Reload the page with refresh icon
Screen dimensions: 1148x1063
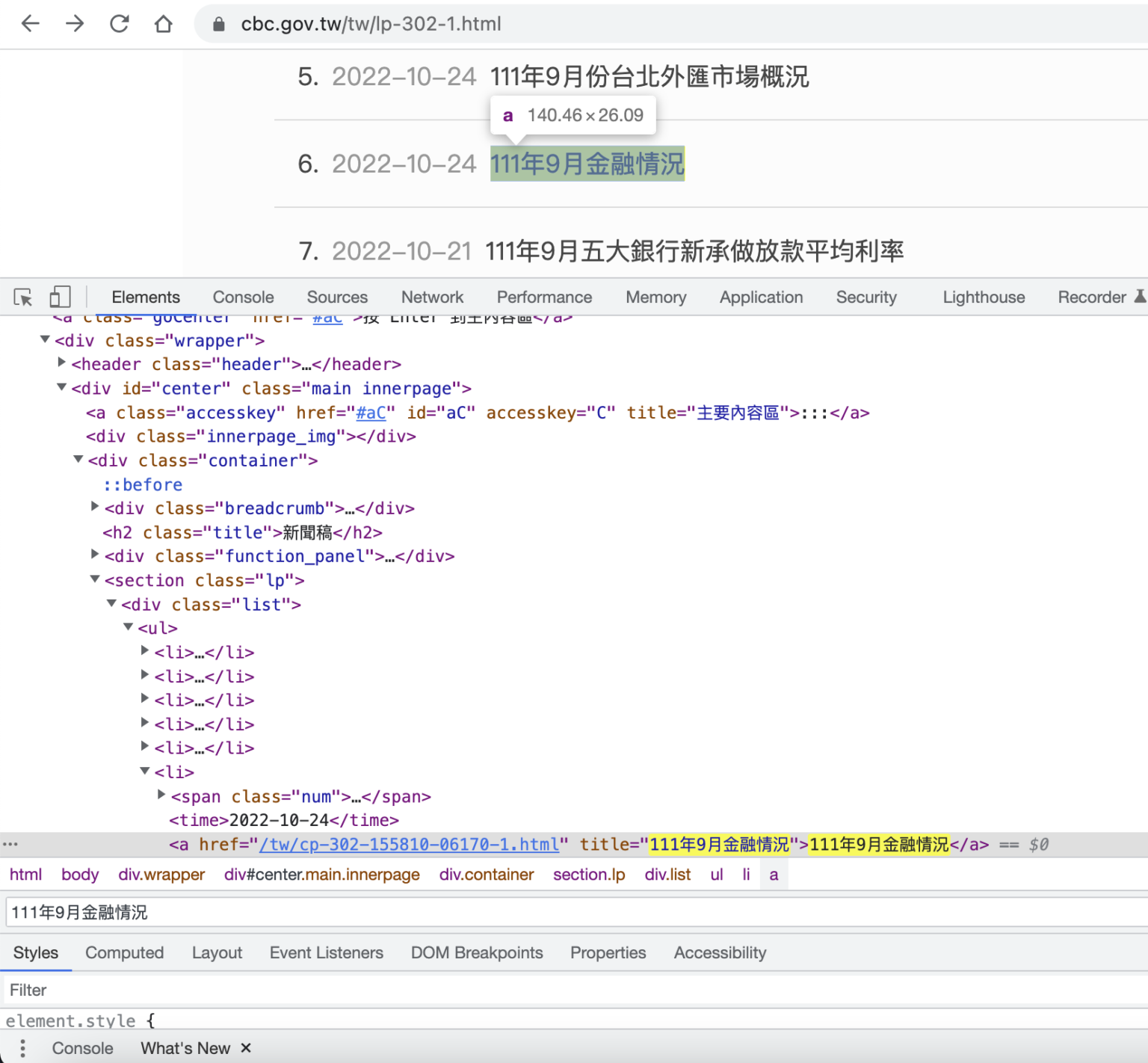(x=120, y=24)
